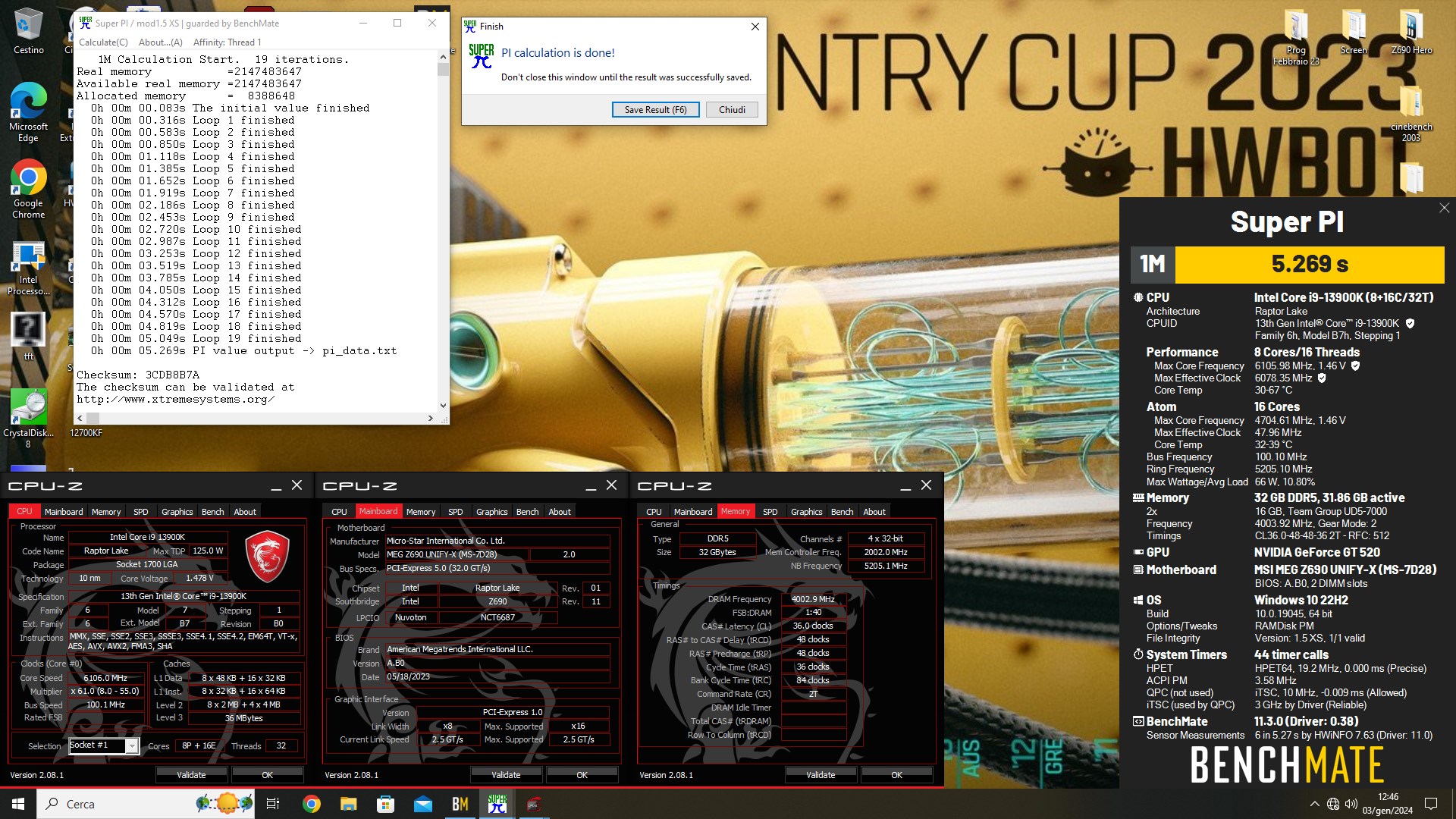This screenshot has width=1456, height=819.
Task: Switch to Mainboard tab in first CPU-Z
Action: [x=64, y=512]
